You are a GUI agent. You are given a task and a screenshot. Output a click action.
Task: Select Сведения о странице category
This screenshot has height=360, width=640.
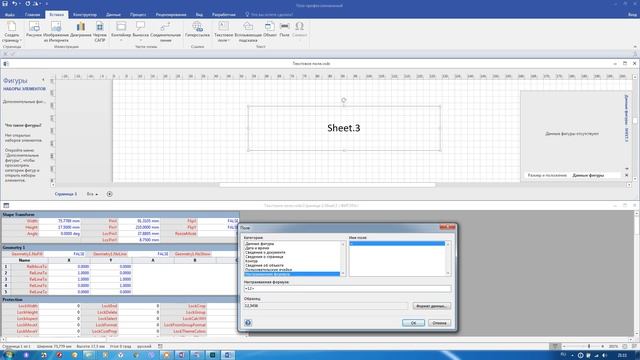click(264, 257)
